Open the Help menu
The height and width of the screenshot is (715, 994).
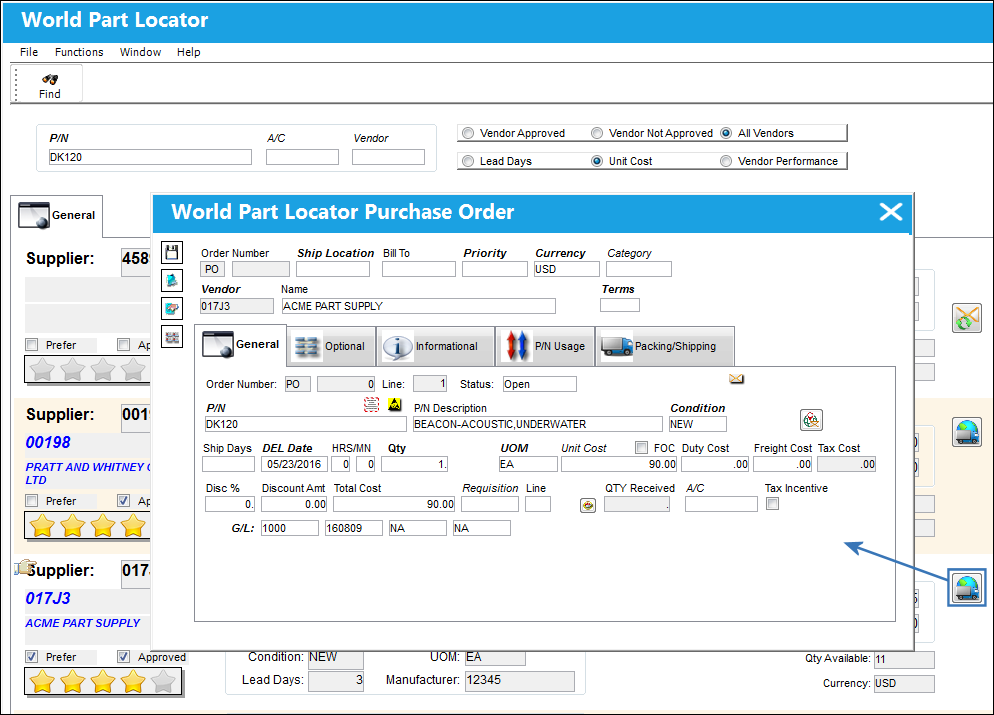188,52
